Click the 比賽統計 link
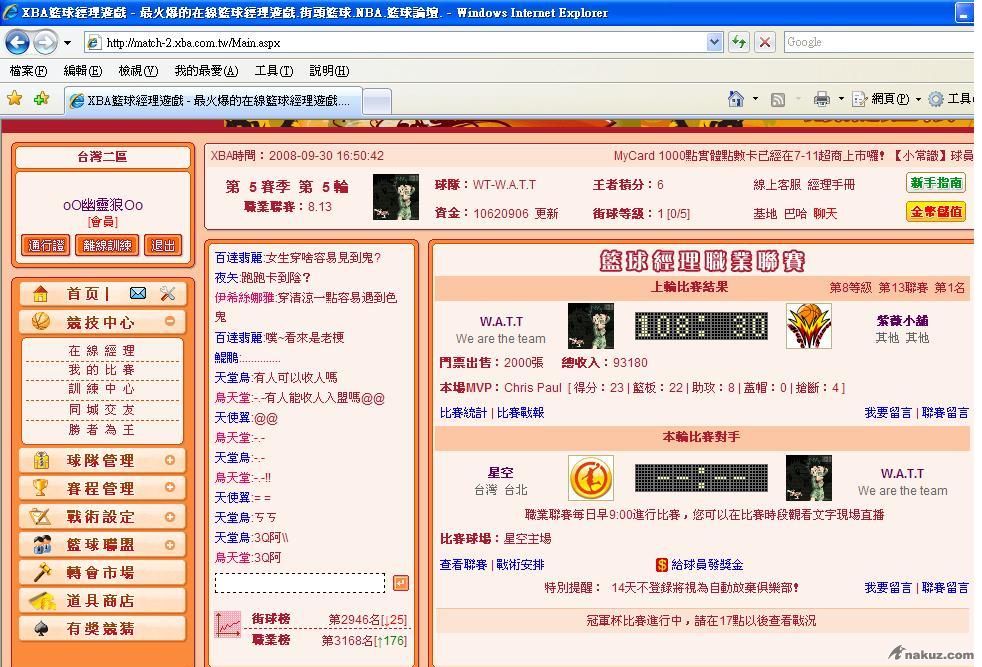The image size is (982, 667). (463, 412)
